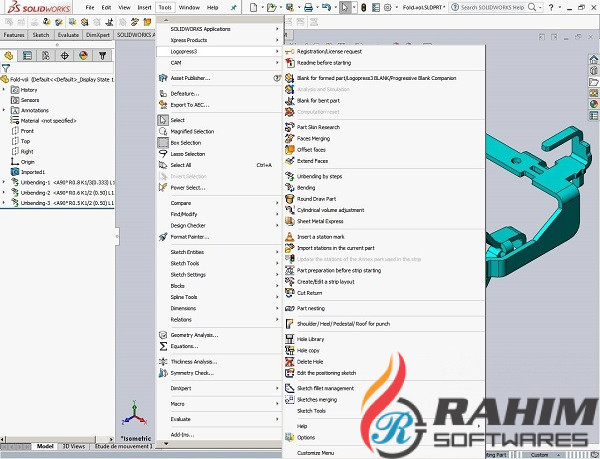Select Blank for bent part icon
This screenshot has height=459, width=600.
[x=290, y=101]
